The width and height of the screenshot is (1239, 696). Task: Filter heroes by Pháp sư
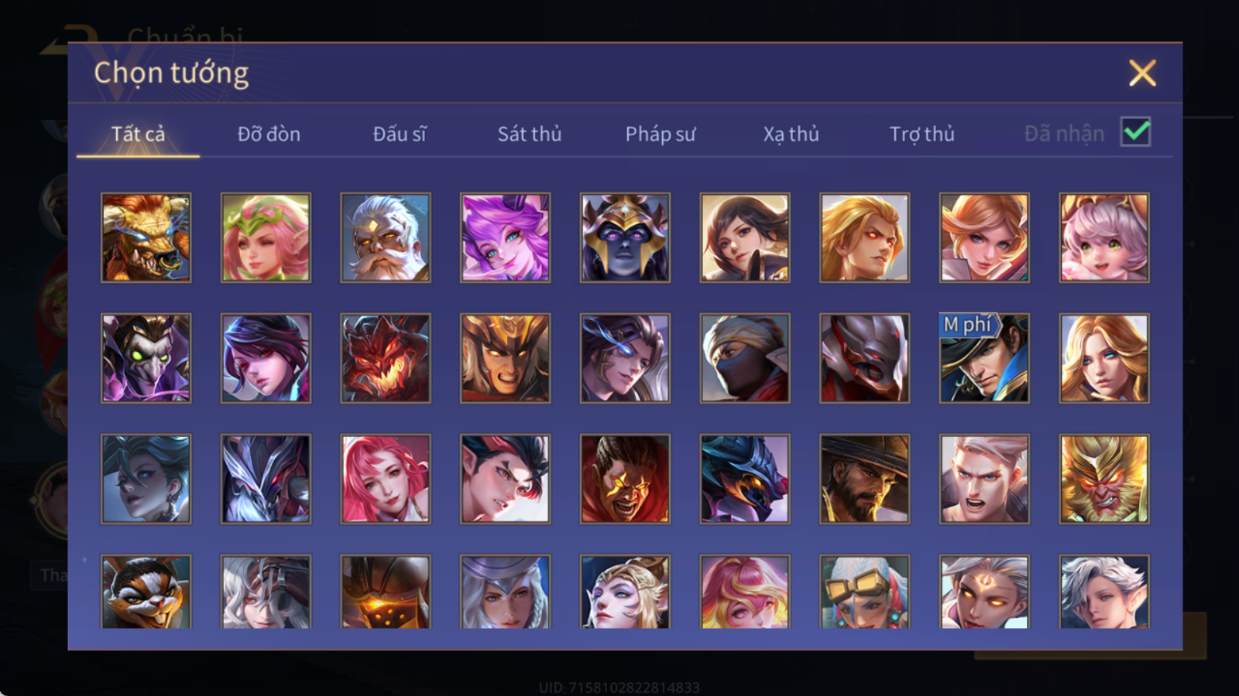pyautogui.click(x=660, y=134)
